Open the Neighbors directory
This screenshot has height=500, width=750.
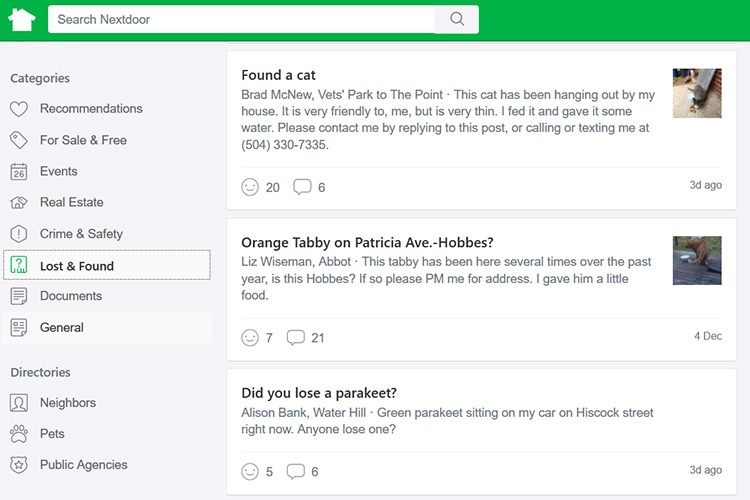point(67,403)
